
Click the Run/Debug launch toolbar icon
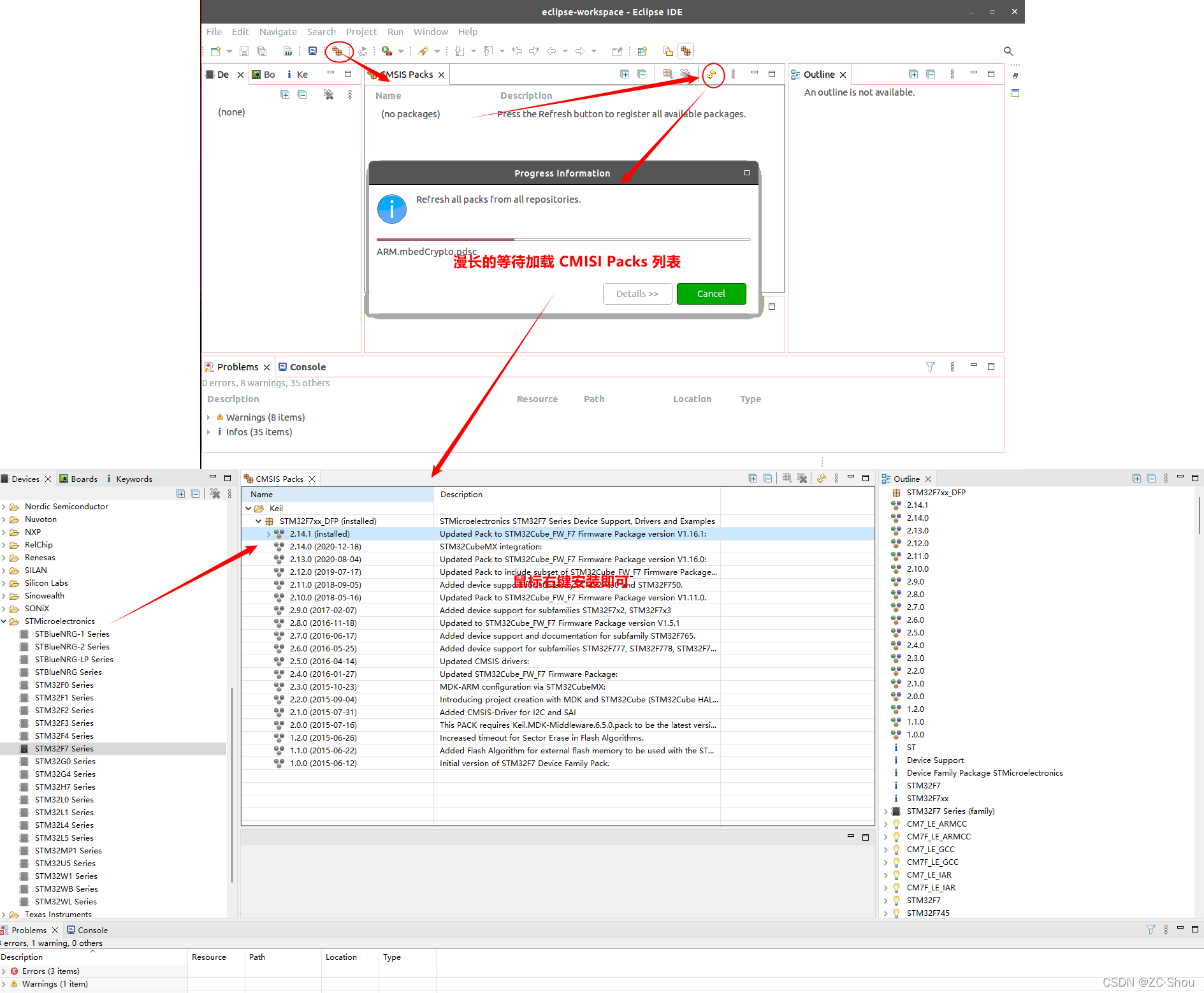click(x=386, y=51)
